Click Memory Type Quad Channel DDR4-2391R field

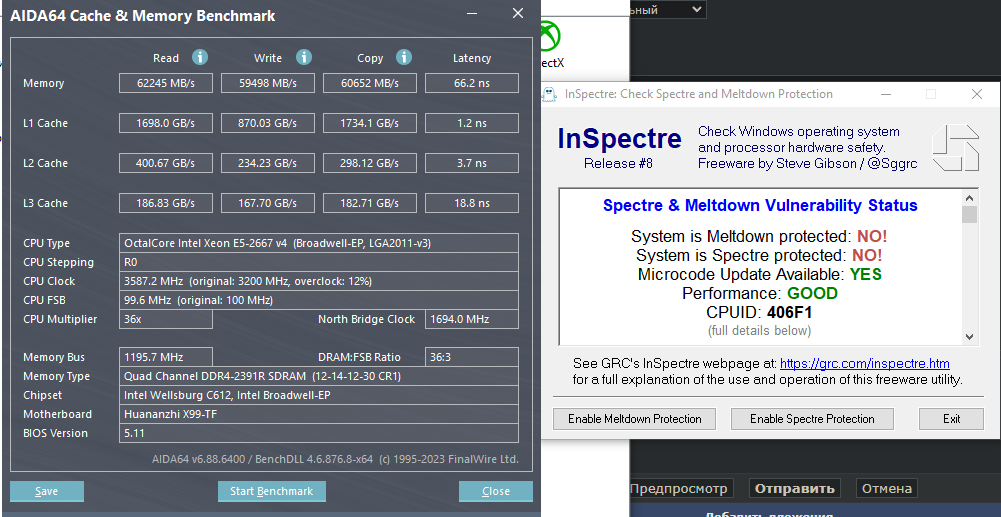tap(319, 376)
